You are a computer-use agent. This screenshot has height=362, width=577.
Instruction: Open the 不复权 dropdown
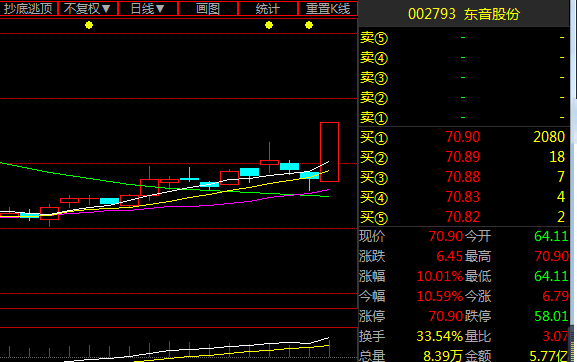pyautogui.click(x=88, y=8)
